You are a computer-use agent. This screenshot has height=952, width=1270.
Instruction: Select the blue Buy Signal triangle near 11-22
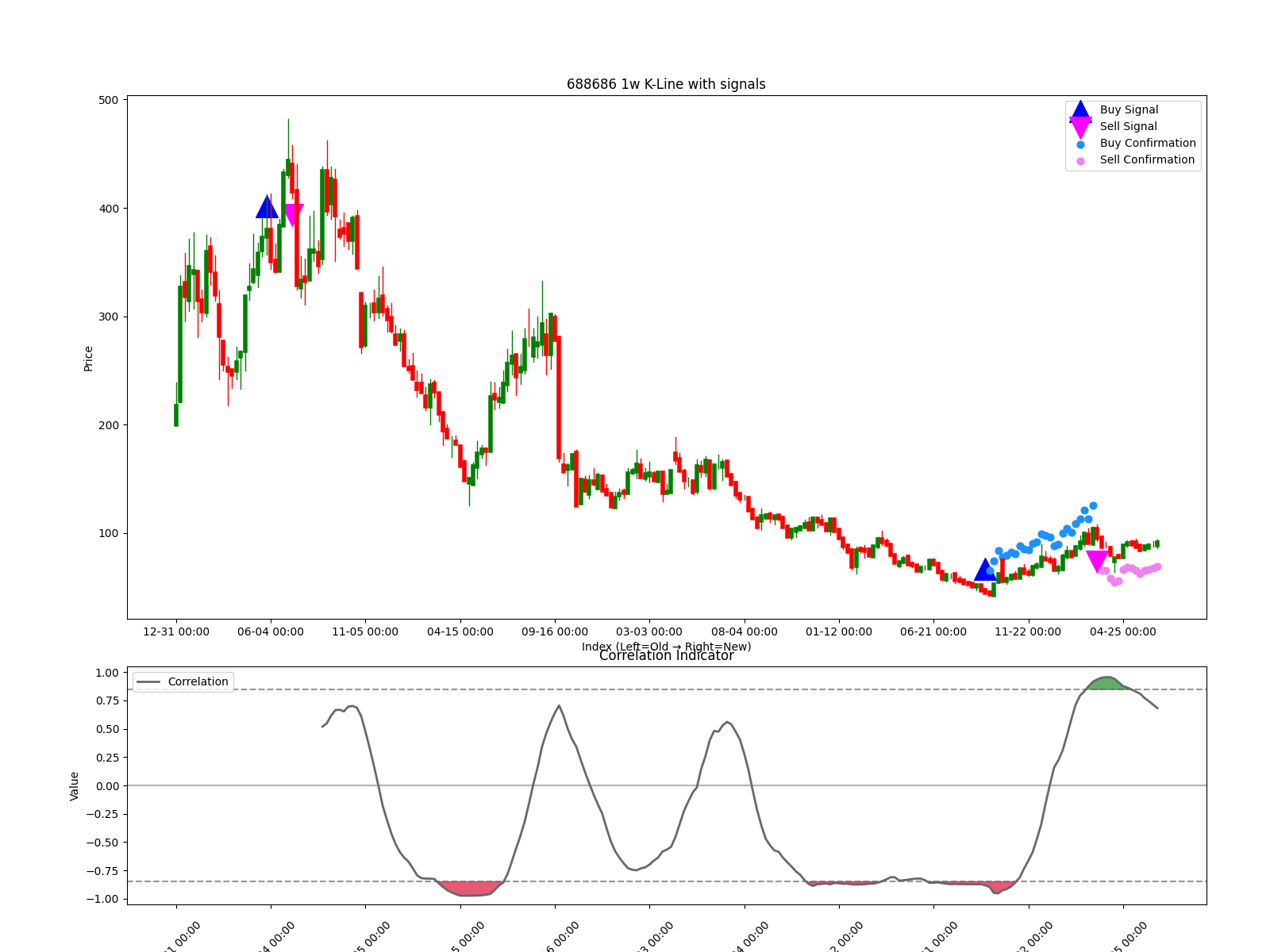[x=985, y=570]
